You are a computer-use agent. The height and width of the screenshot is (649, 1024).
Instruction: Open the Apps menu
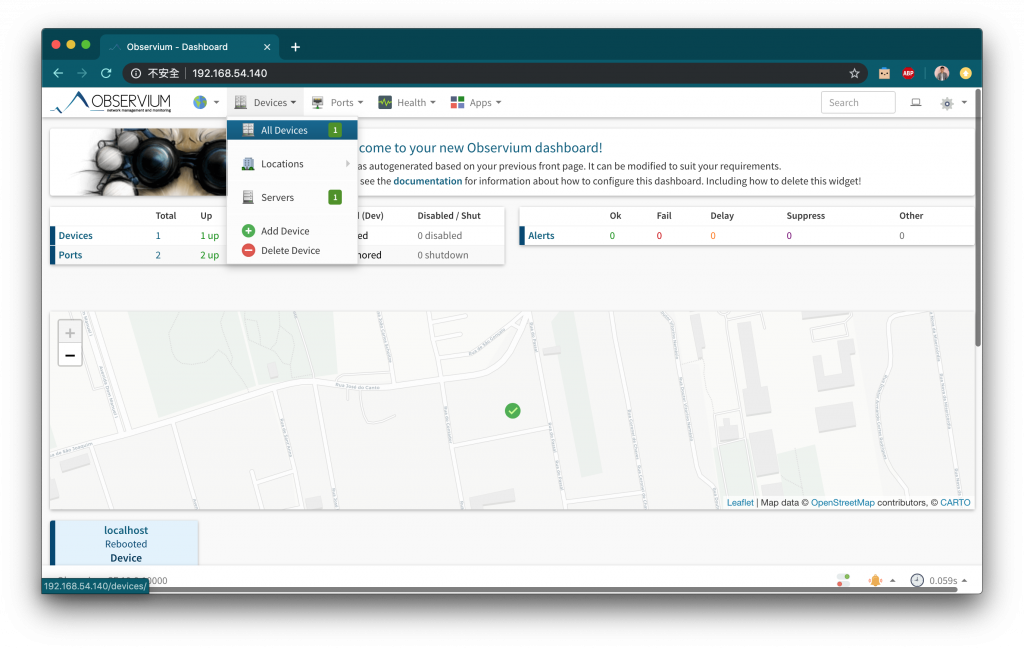click(476, 103)
